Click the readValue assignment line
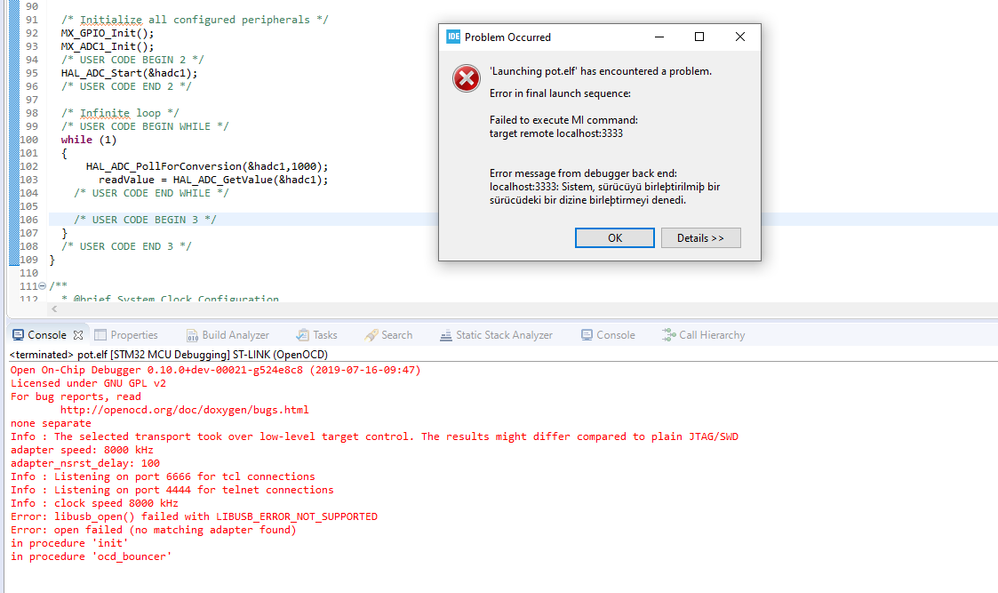998x593 pixels. 213,179
